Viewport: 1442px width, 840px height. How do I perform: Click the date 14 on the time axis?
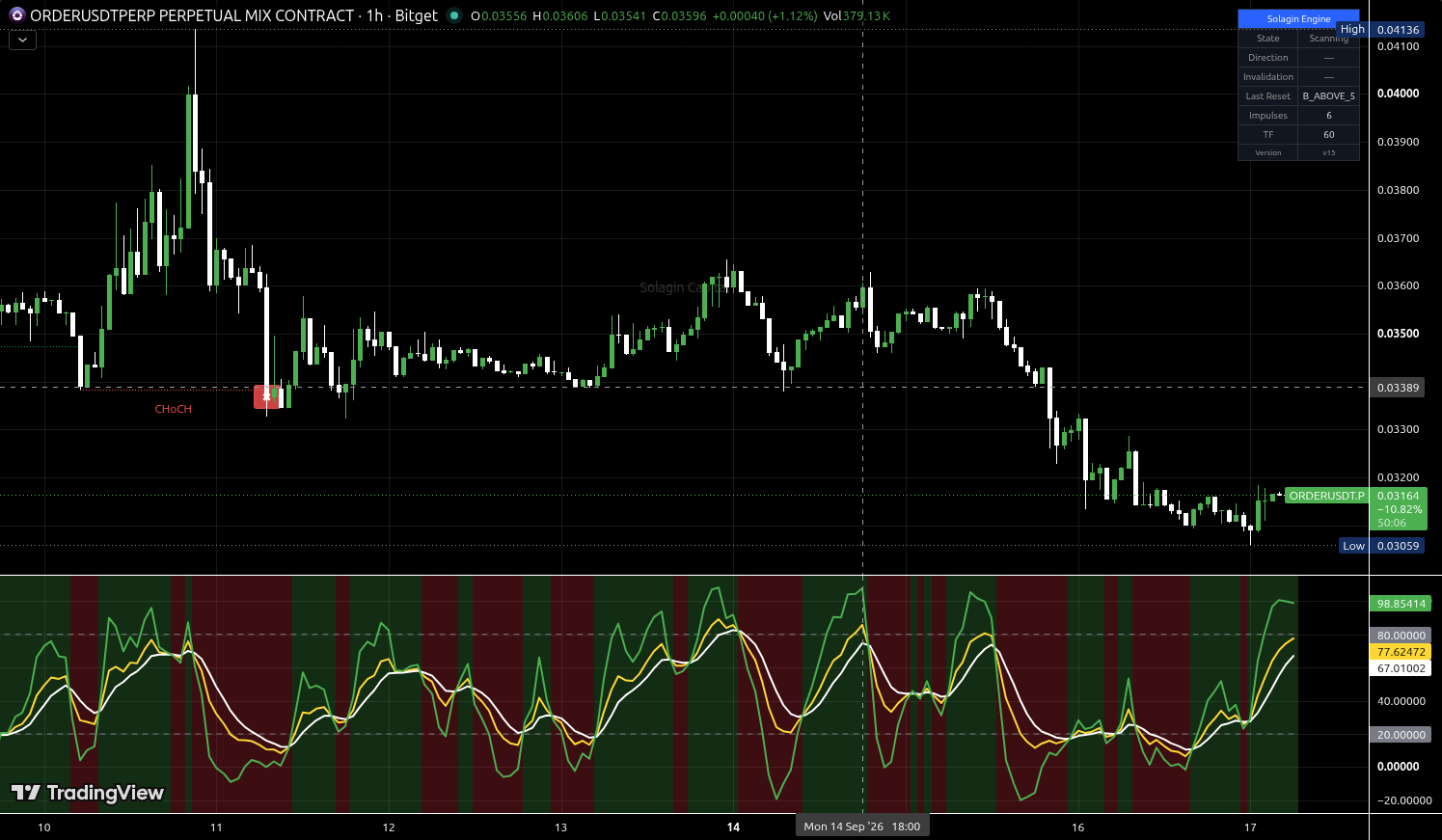pyautogui.click(x=733, y=827)
